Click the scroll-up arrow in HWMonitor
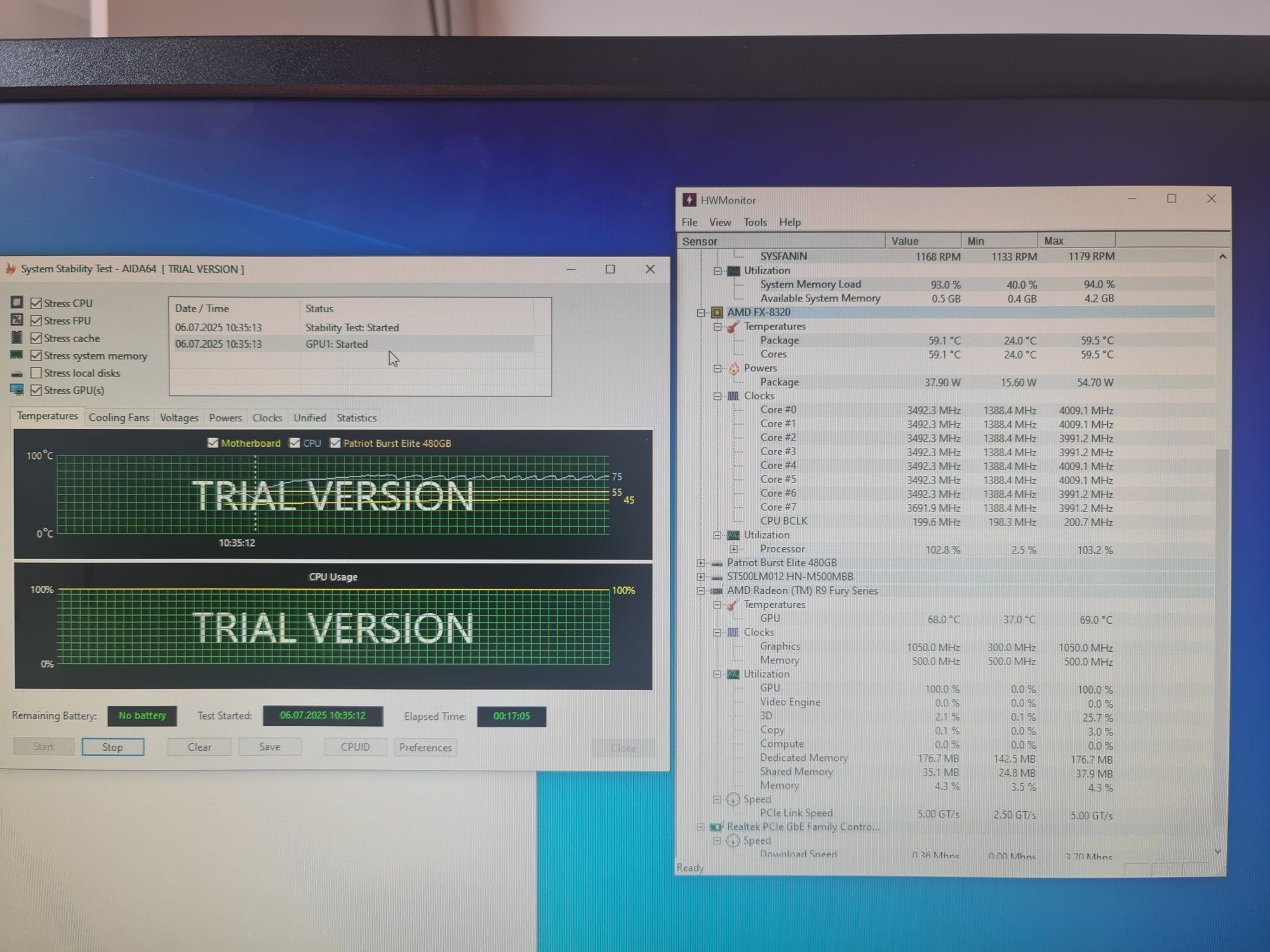 coord(1222,256)
